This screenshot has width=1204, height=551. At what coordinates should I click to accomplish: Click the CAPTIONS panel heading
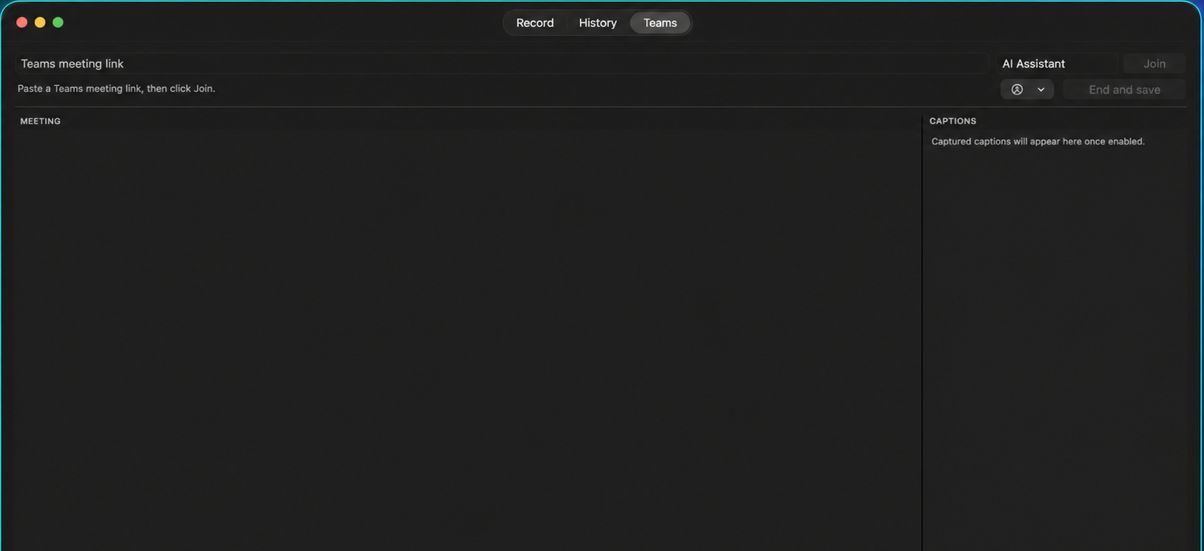click(x=953, y=121)
